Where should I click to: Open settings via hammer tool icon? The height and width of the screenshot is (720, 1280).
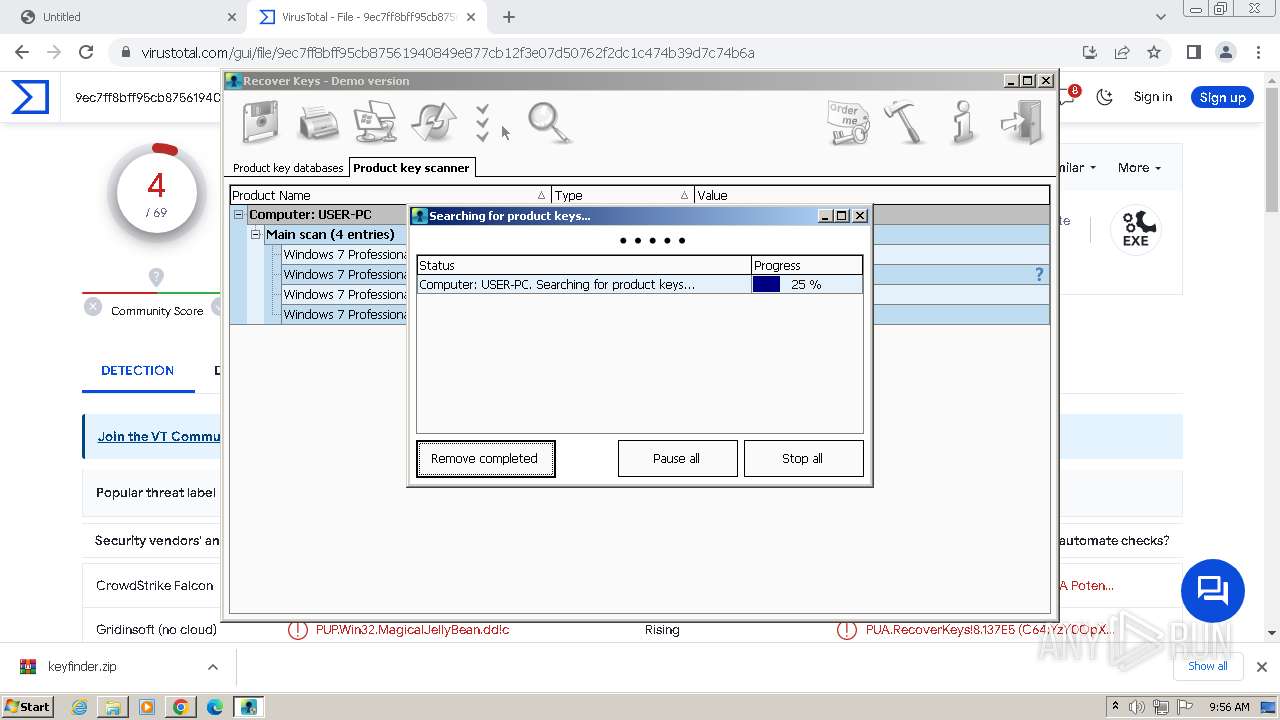(x=905, y=122)
